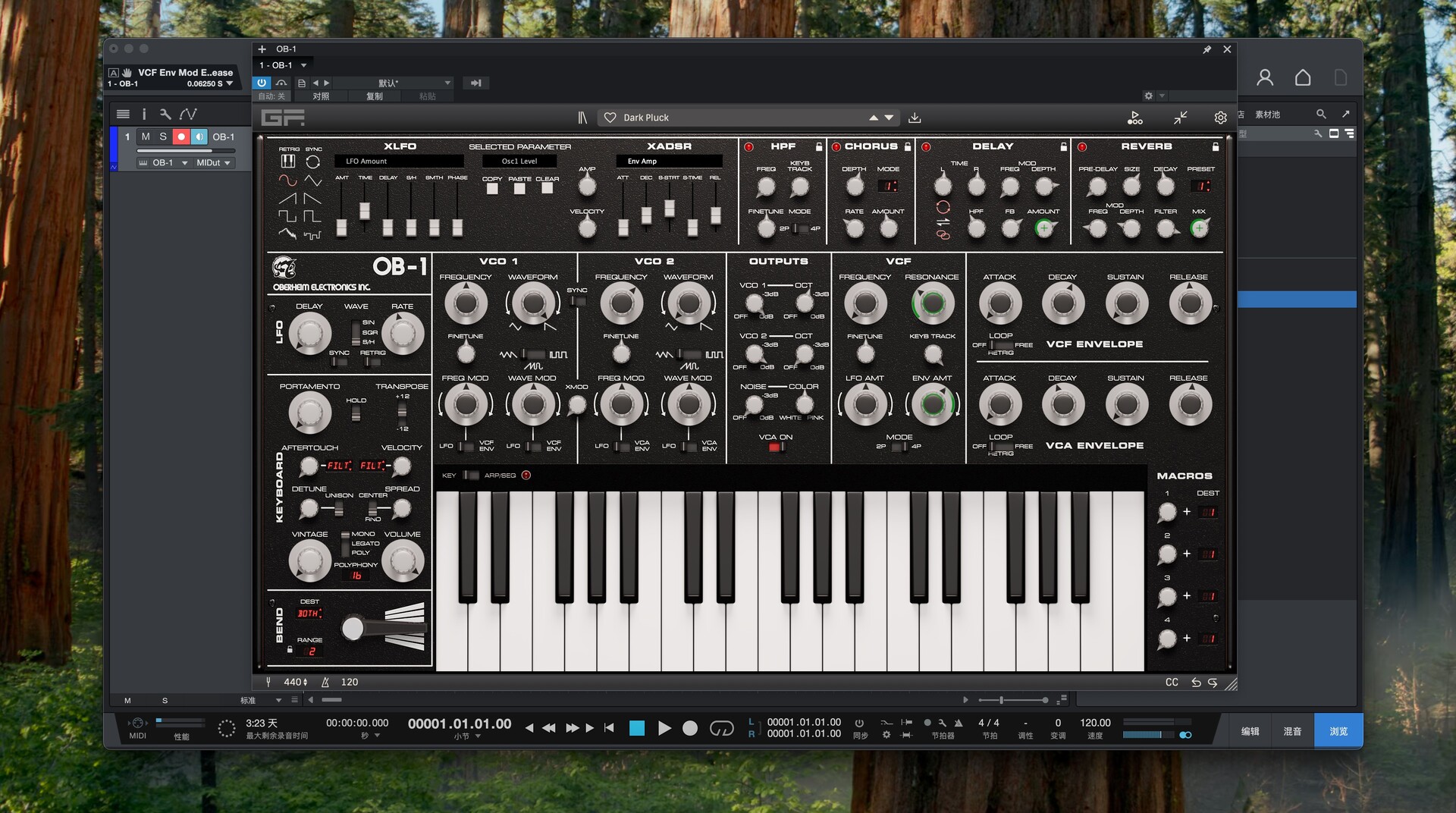The image size is (1456, 813).
Task: Click the delay link chain icon
Action: point(943,235)
